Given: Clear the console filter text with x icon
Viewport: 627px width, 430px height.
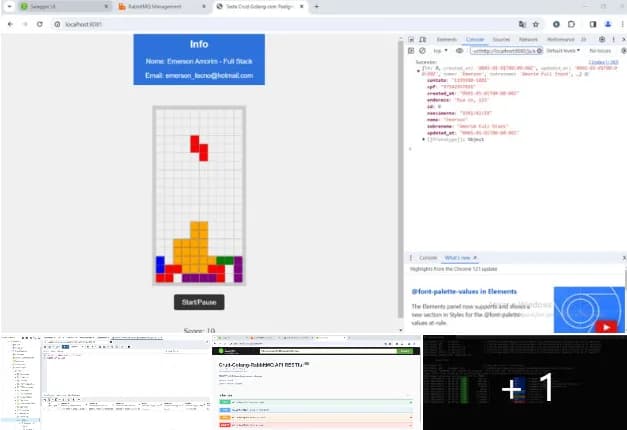Looking at the screenshot, I should (539, 51).
